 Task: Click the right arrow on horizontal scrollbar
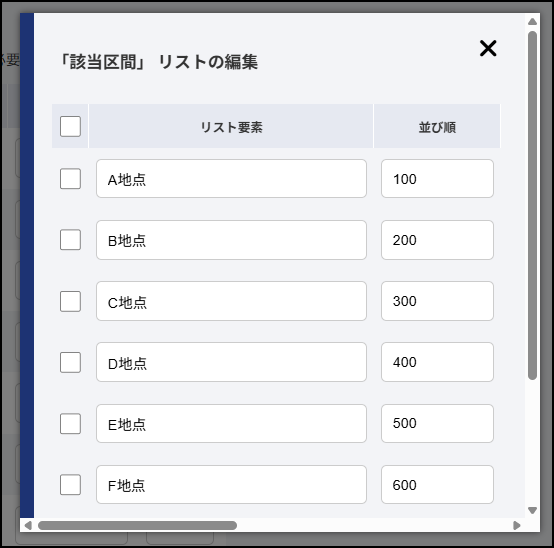pyautogui.click(x=517, y=525)
